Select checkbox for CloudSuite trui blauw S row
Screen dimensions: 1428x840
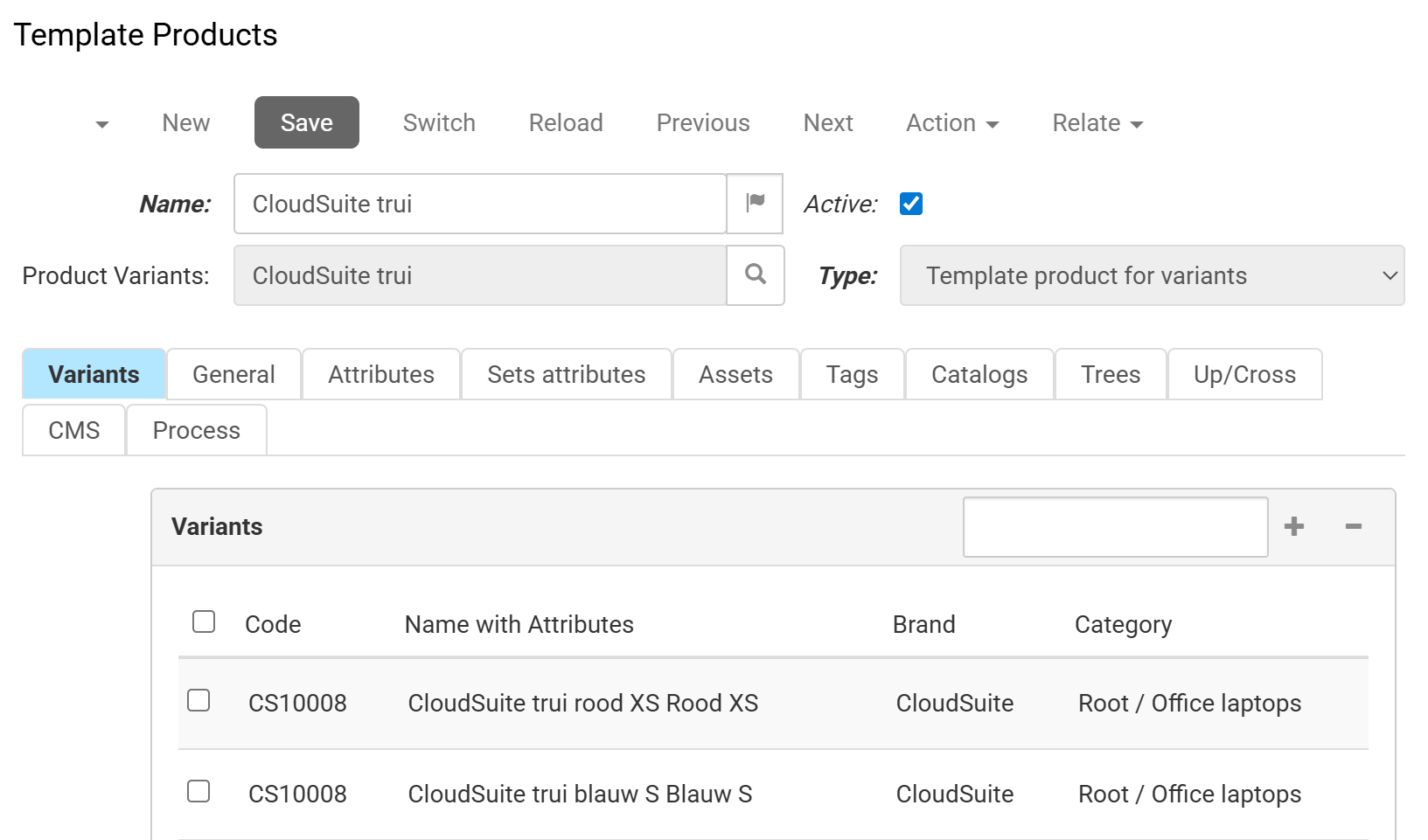[x=199, y=791]
